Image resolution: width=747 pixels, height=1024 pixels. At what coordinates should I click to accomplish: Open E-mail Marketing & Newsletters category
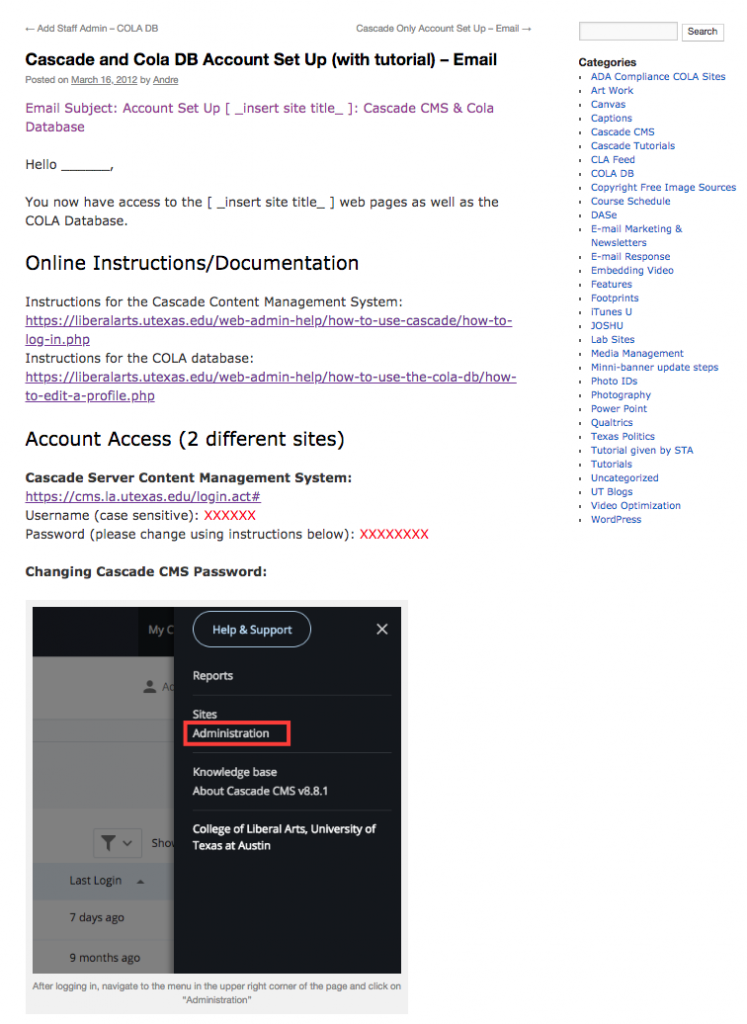[636, 236]
